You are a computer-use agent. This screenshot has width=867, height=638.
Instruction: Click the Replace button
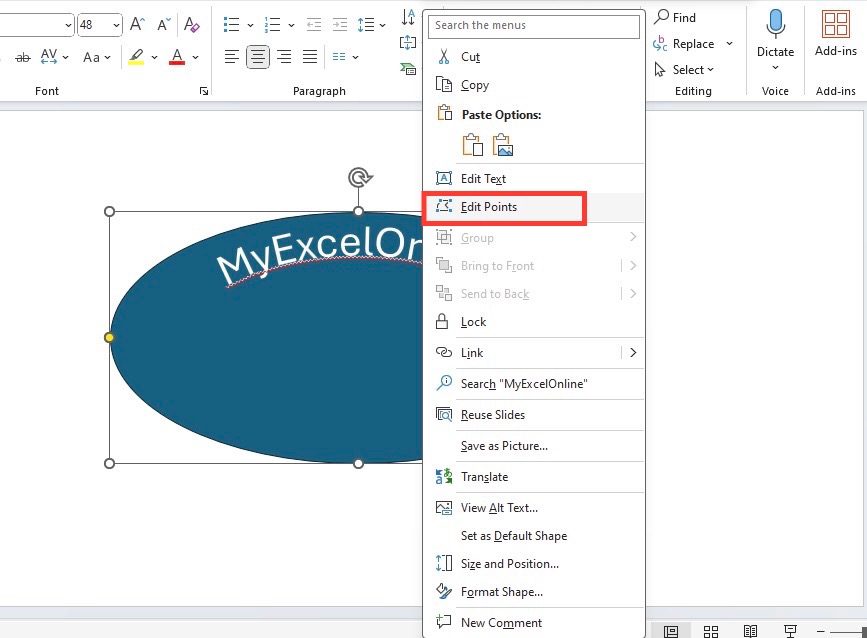pyautogui.click(x=693, y=44)
